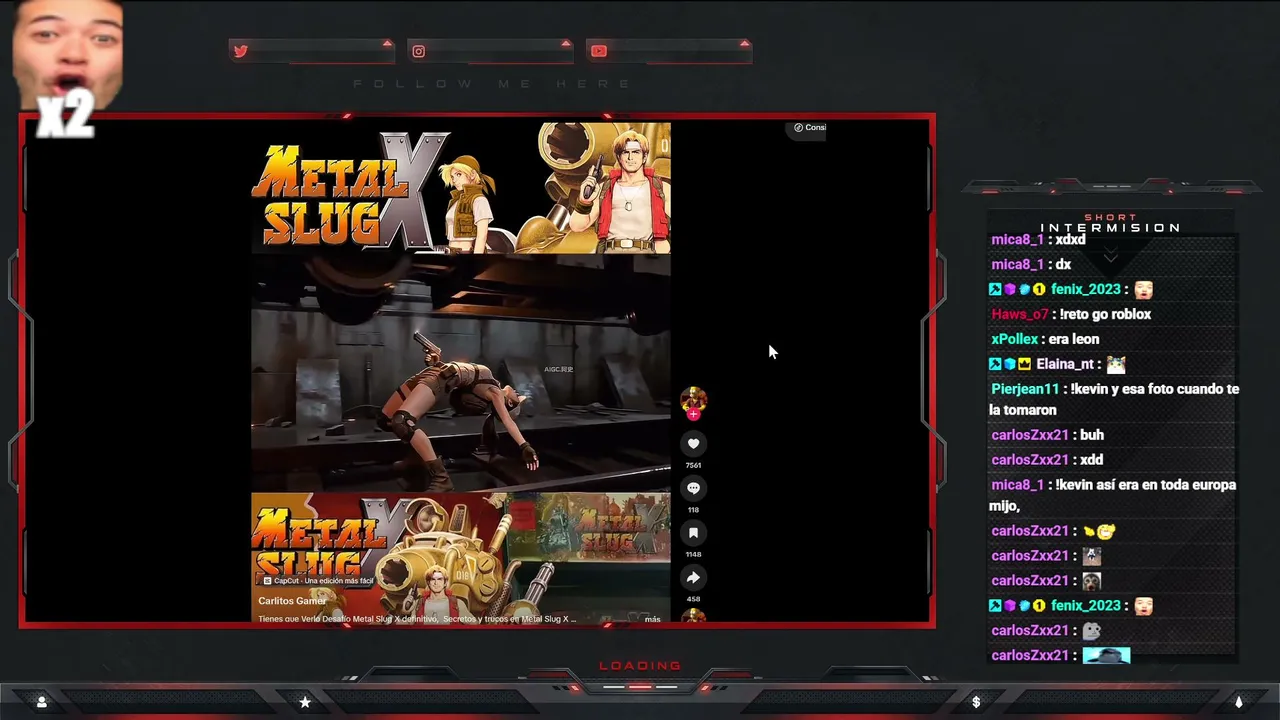Click the video description starting 'Tienes que Verlo'
Screen dimensions: 1280x720
click(417, 619)
